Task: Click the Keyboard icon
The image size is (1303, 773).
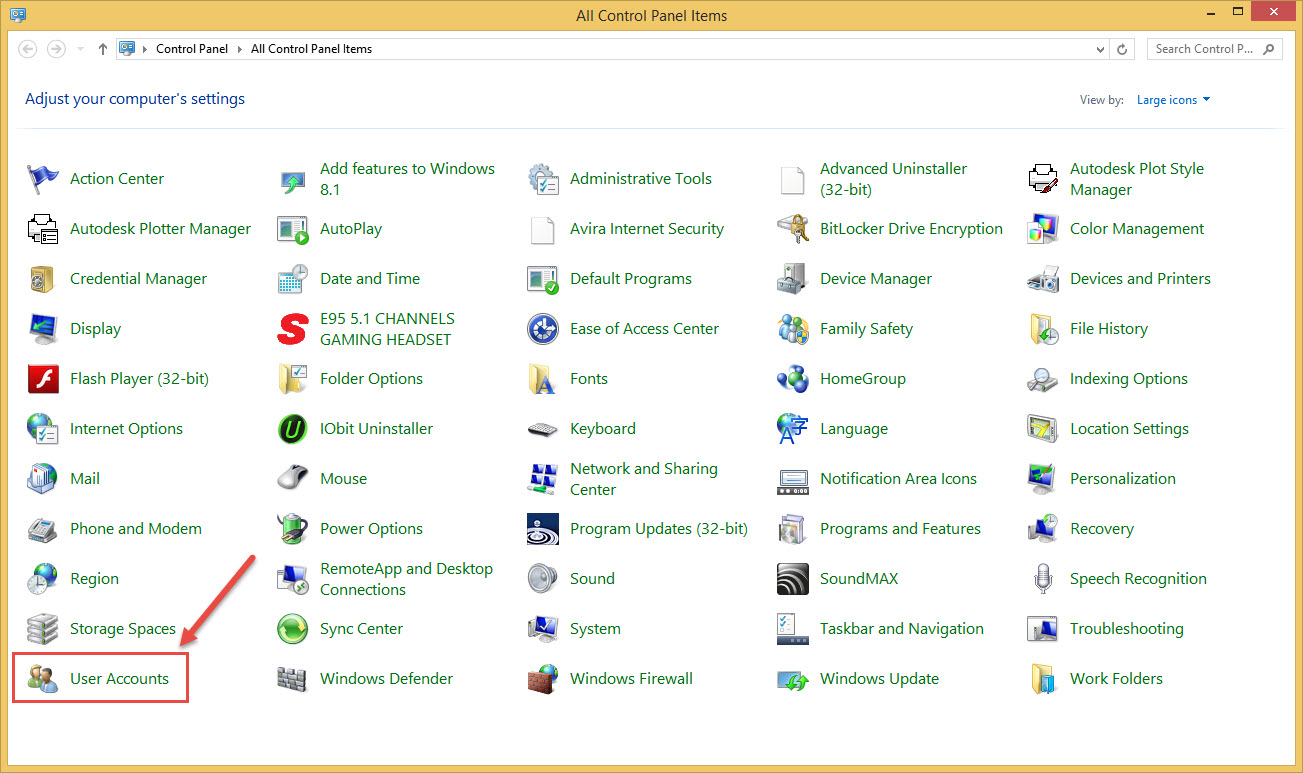Action: [543, 429]
